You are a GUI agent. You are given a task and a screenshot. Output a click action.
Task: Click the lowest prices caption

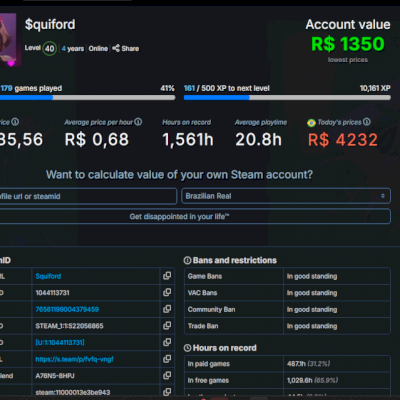[348, 60]
